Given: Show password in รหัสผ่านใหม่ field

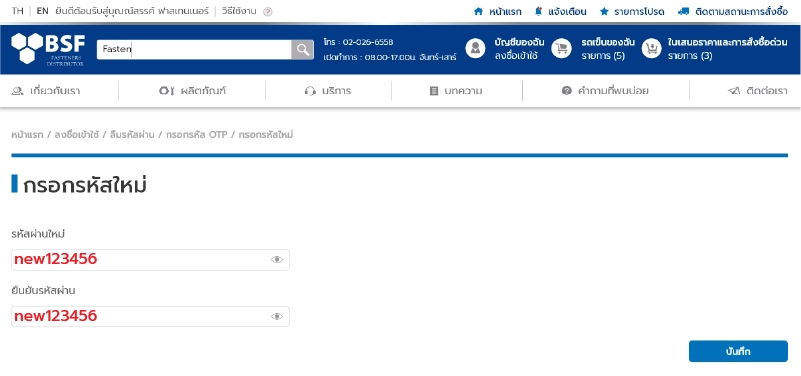Looking at the screenshot, I should (277, 260).
